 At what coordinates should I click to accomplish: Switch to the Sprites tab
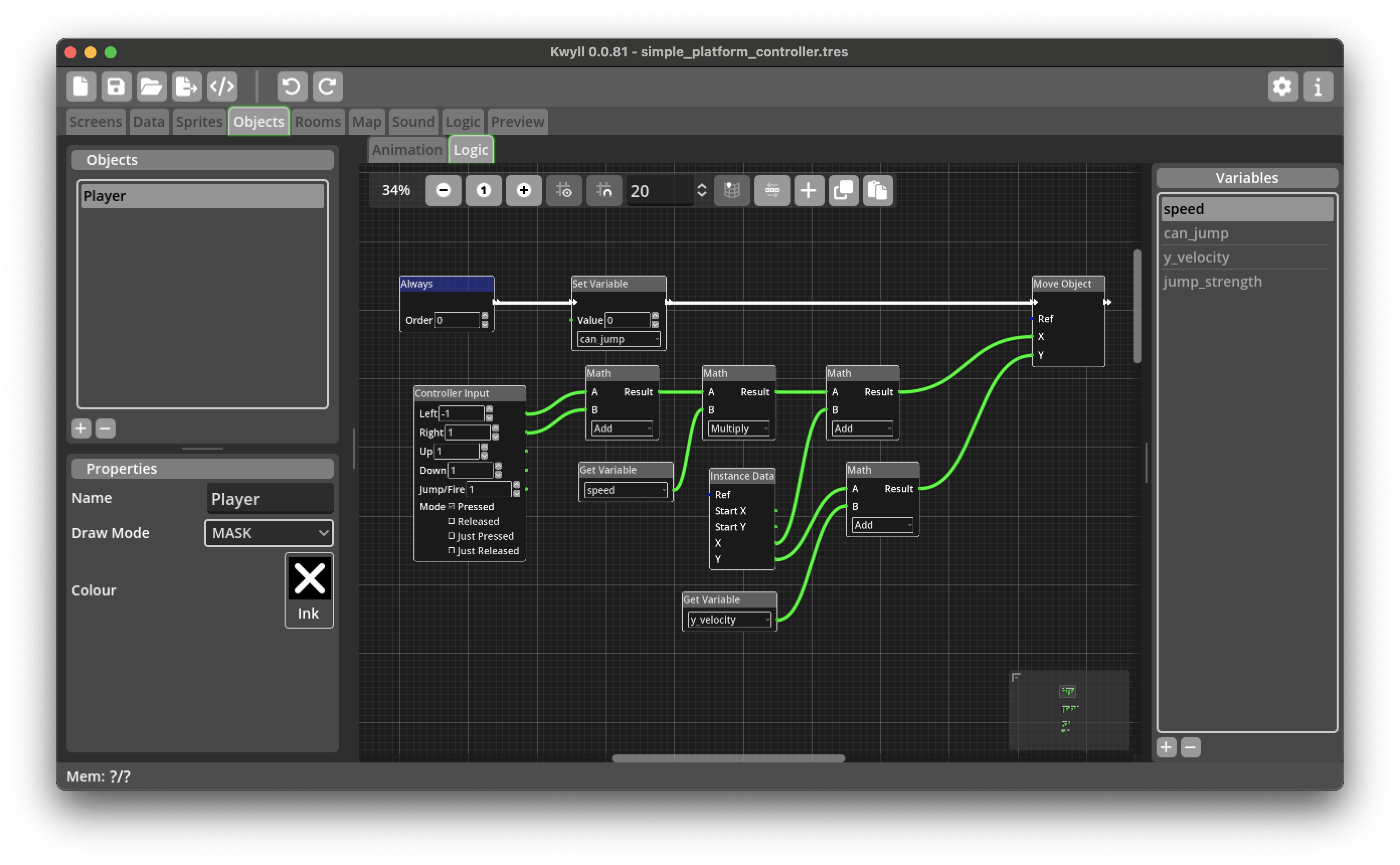[x=199, y=122]
